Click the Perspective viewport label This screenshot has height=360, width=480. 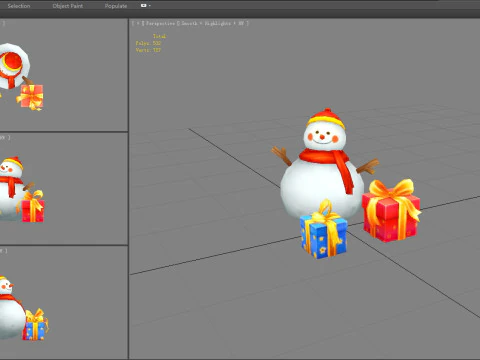point(160,23)
